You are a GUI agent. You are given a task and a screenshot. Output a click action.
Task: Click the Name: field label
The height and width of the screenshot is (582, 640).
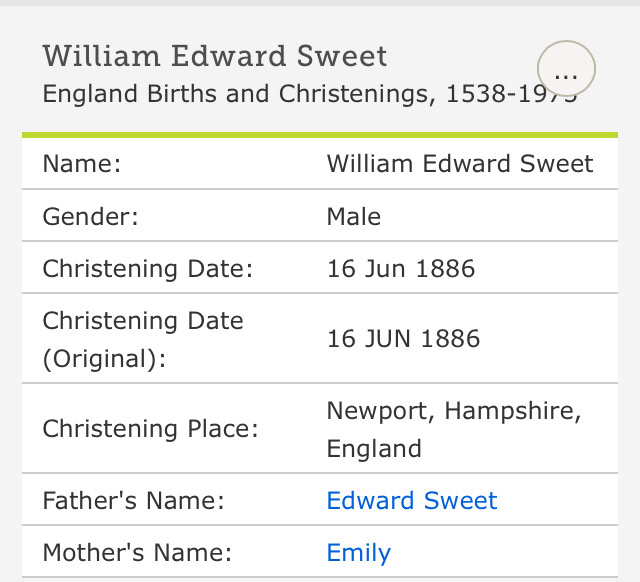(x=82, y=164)
